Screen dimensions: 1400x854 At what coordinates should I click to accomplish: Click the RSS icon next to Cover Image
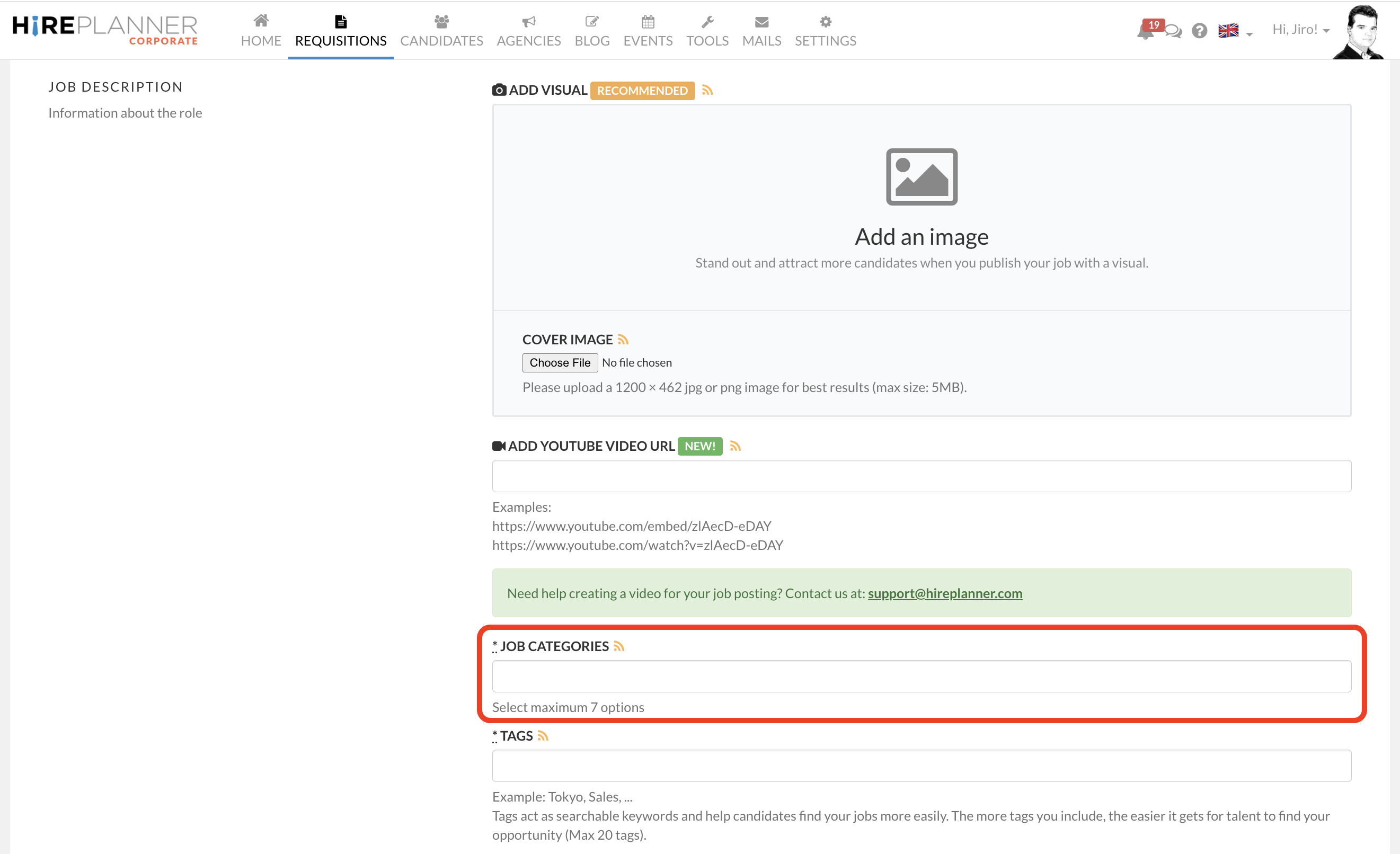click(x=623, y=340)
